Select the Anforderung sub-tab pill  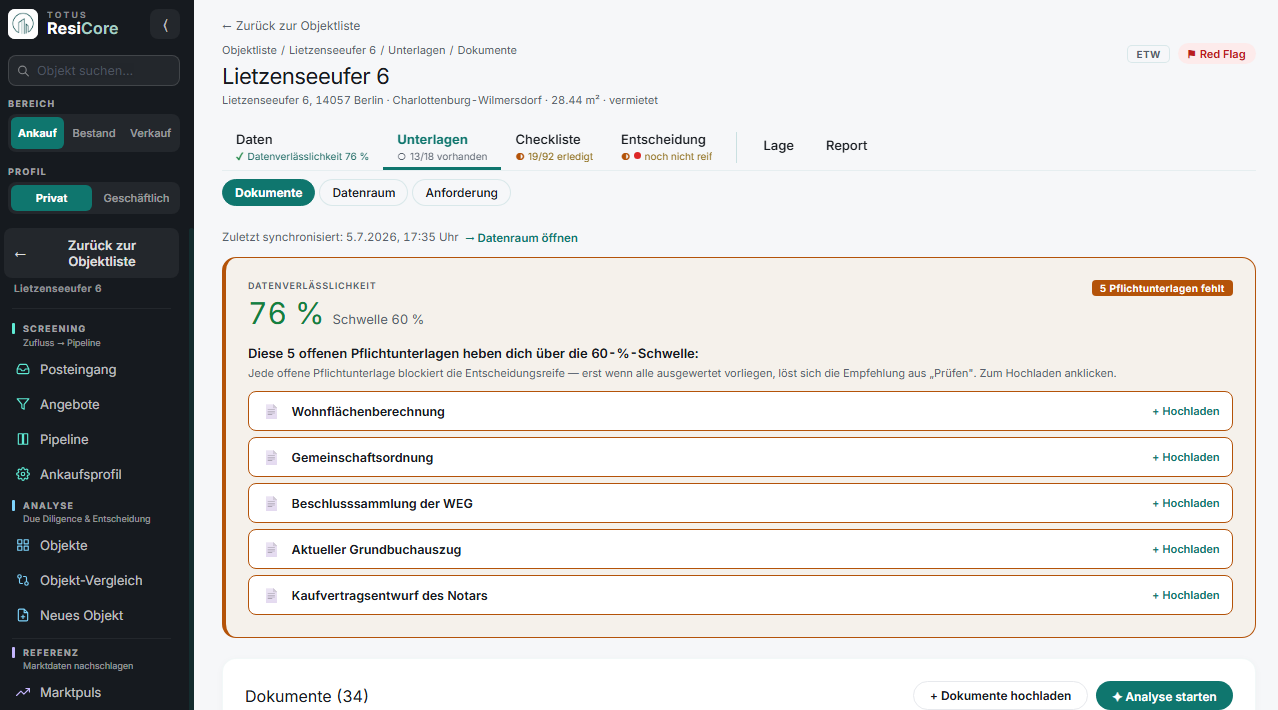(461, 193)
